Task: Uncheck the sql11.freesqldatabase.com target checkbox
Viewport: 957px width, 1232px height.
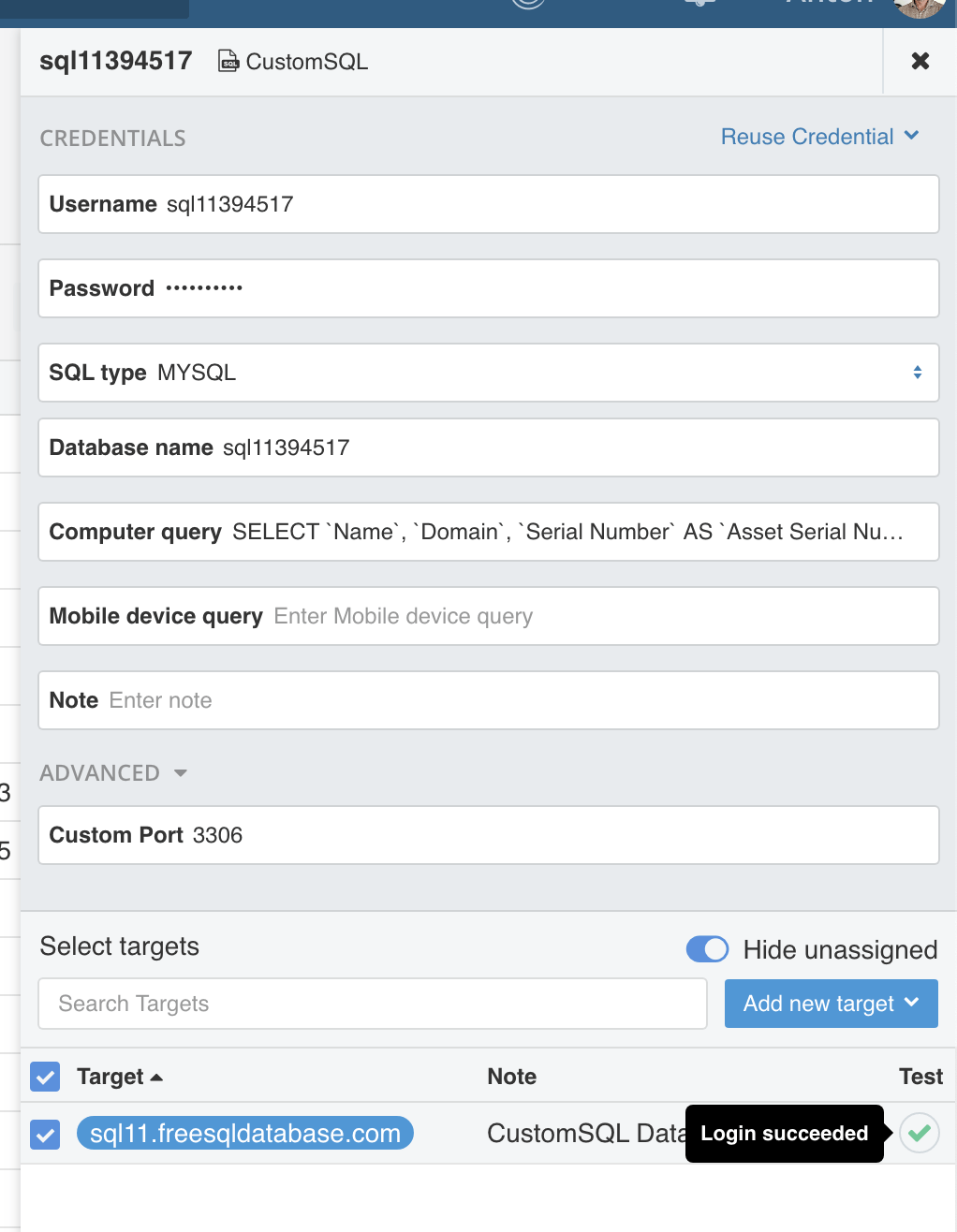Action: (x=45, y=1135)
